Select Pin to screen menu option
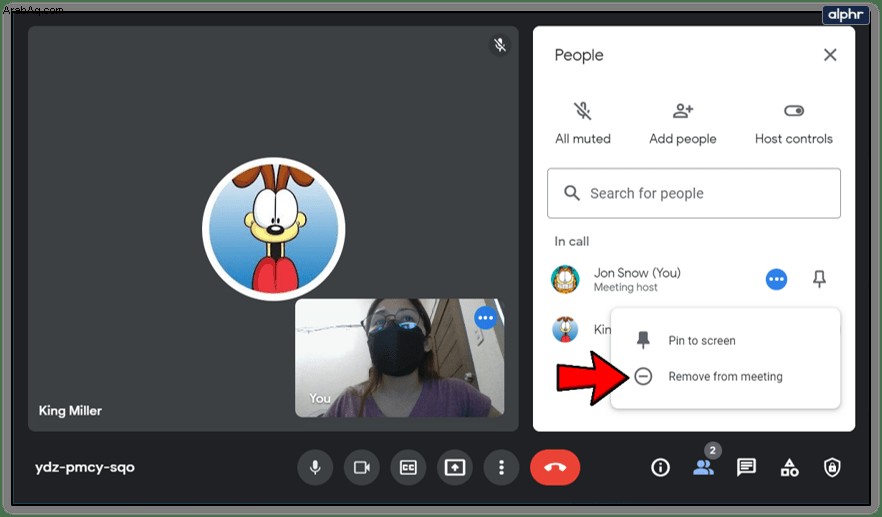The height and width of the screenshot is (517, 882). point(725,340)
